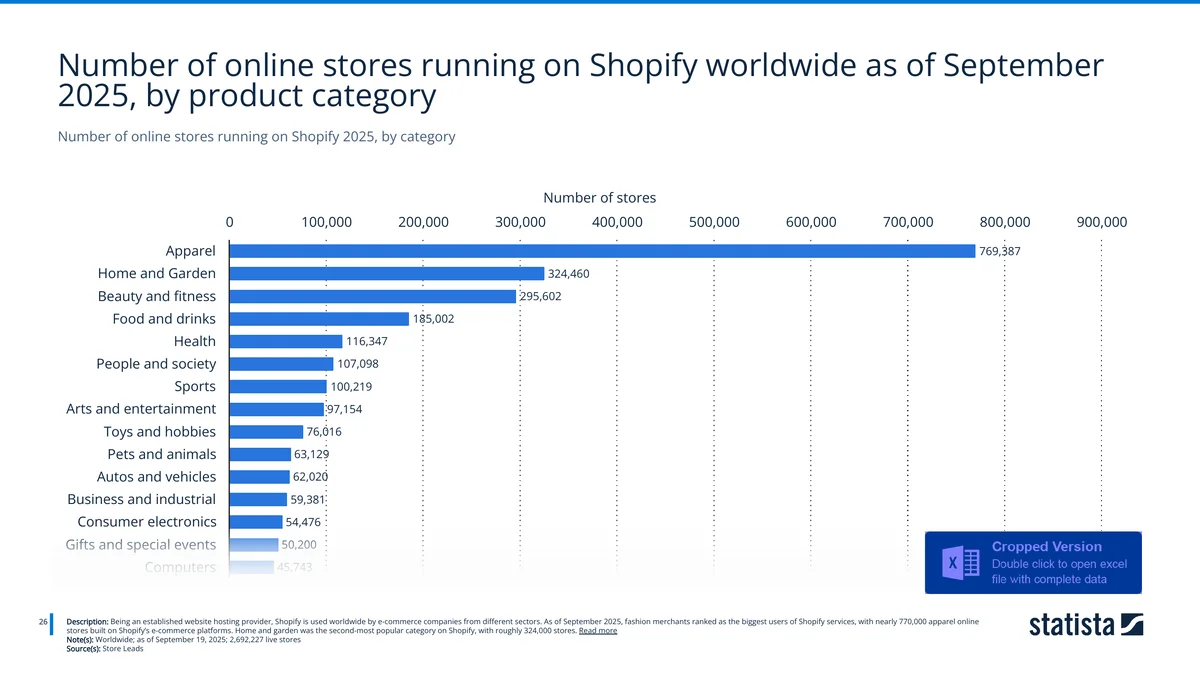
Task: Click the chart subtitle text
Action: coord(255,136)
